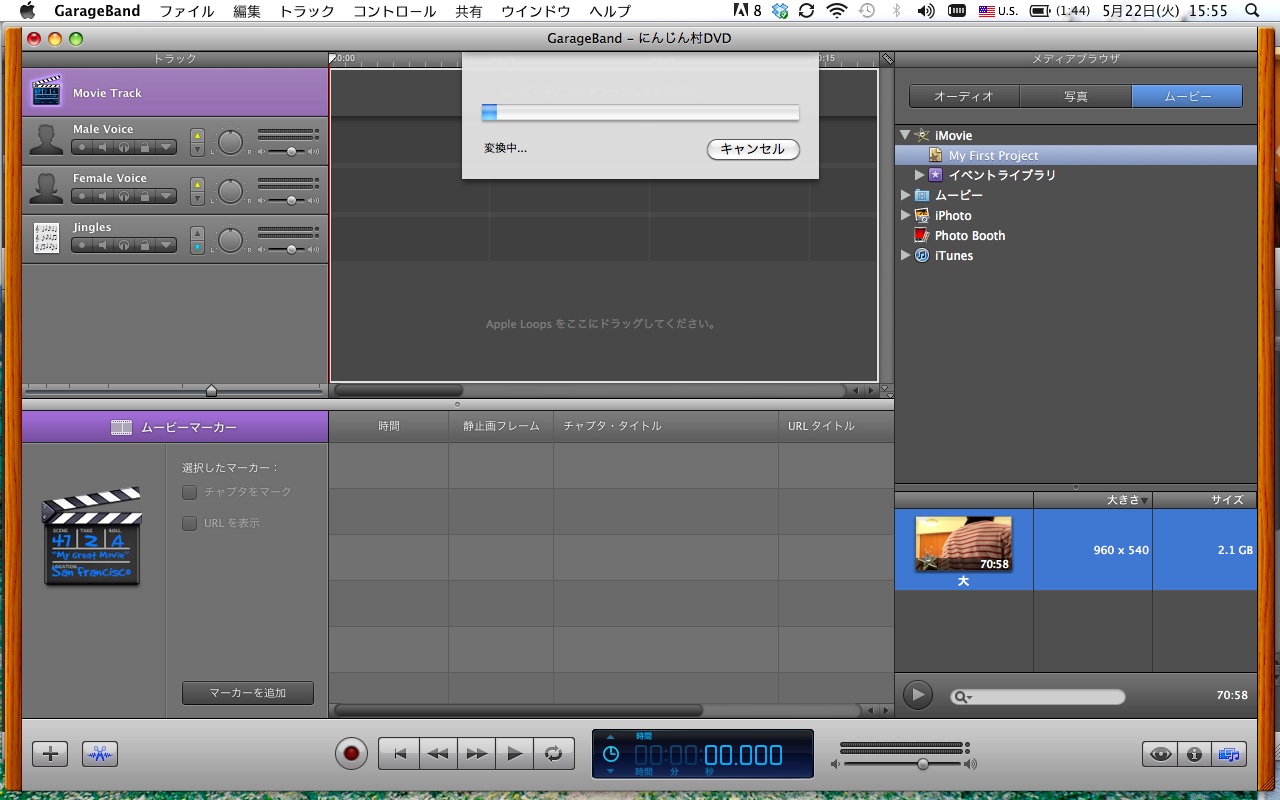Switch media browser to 写真 tab
The height and width of the screenshot is (800, 1280).
[x=1076, y=96]
